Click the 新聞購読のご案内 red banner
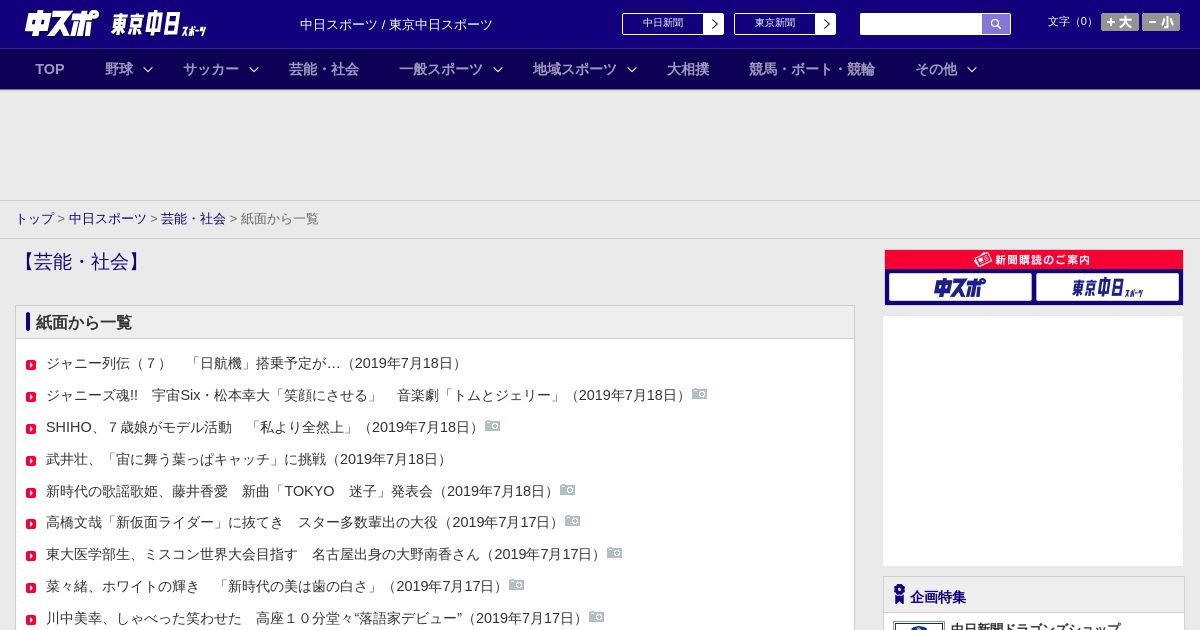The height and width of the screenshot is (630, 1200). pos(1034,260)
